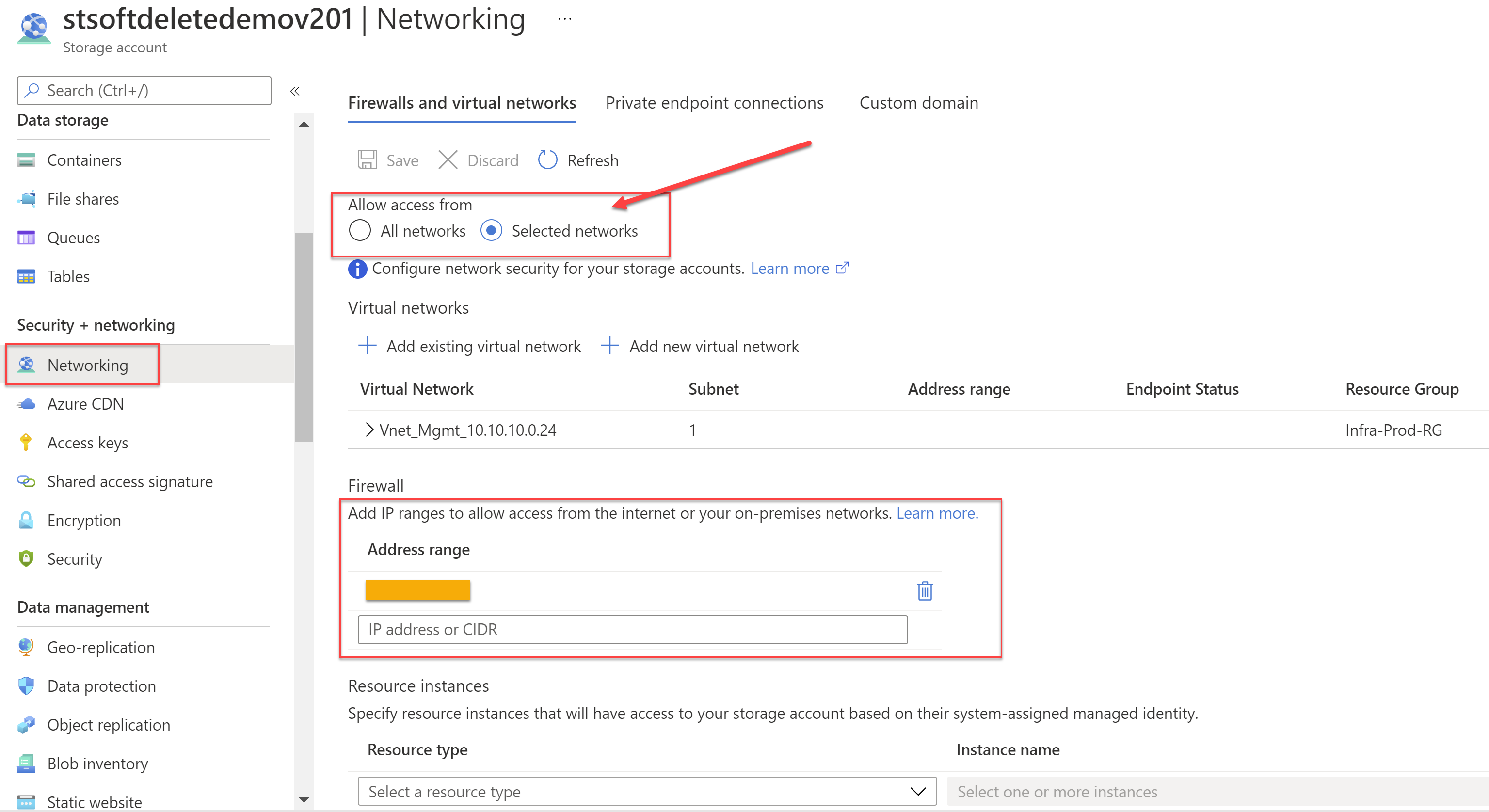Open Learn more link under Firewall
The image size is (1489, 812).
(937, 513)
